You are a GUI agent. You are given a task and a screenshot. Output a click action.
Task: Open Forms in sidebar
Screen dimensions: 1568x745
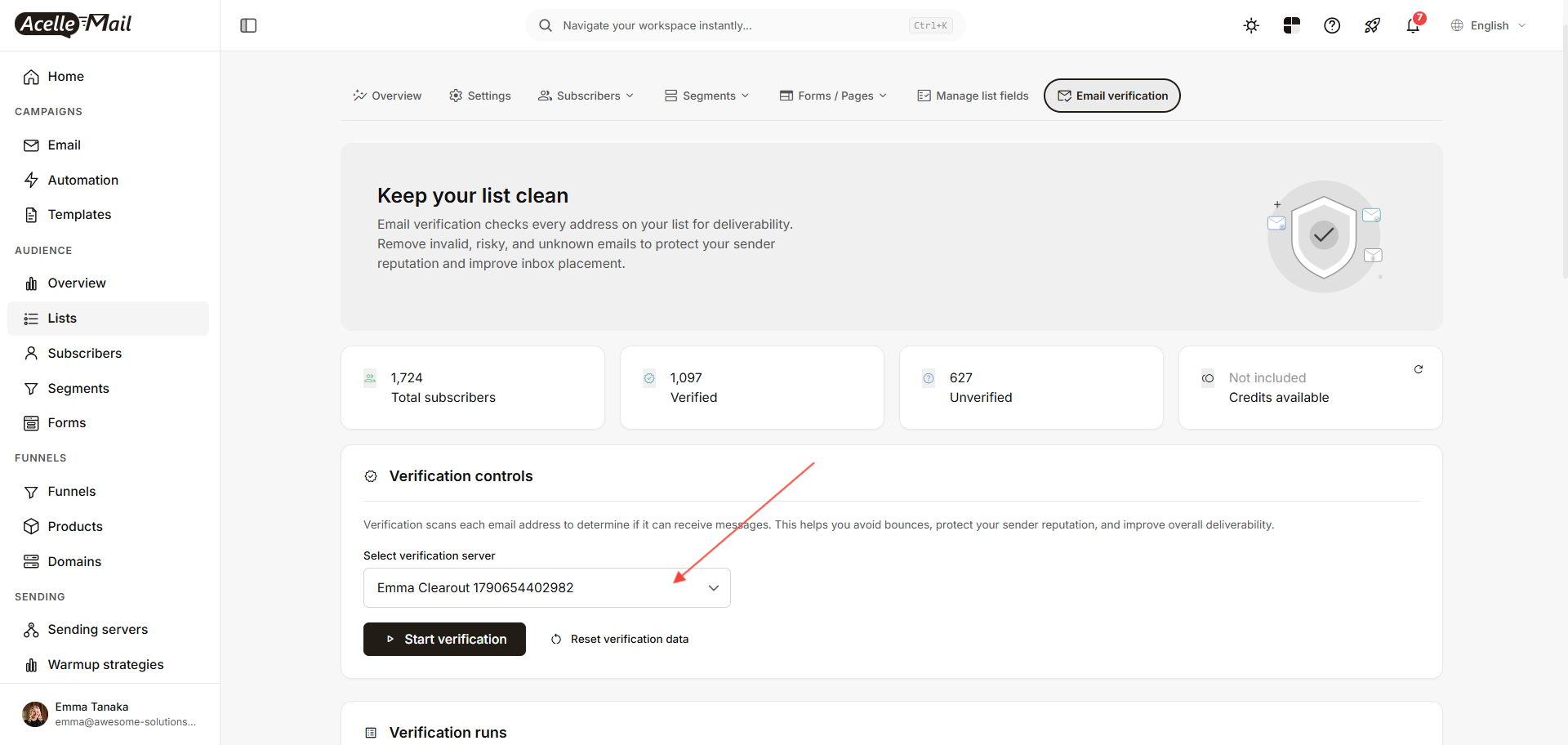click(108, 422)
